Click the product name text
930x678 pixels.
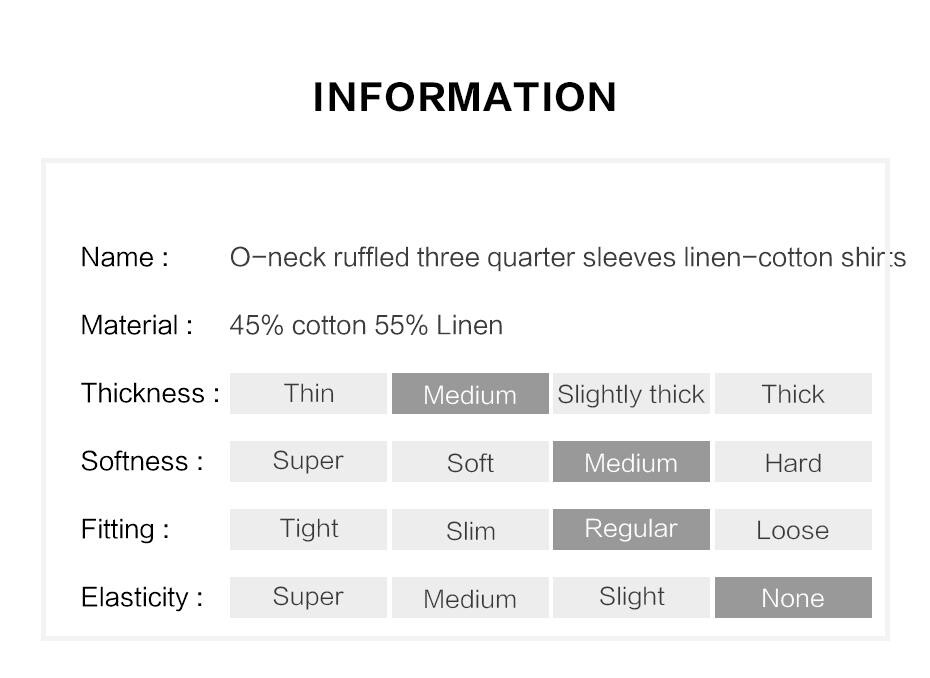pyautogui.click(x=568, y=258)
